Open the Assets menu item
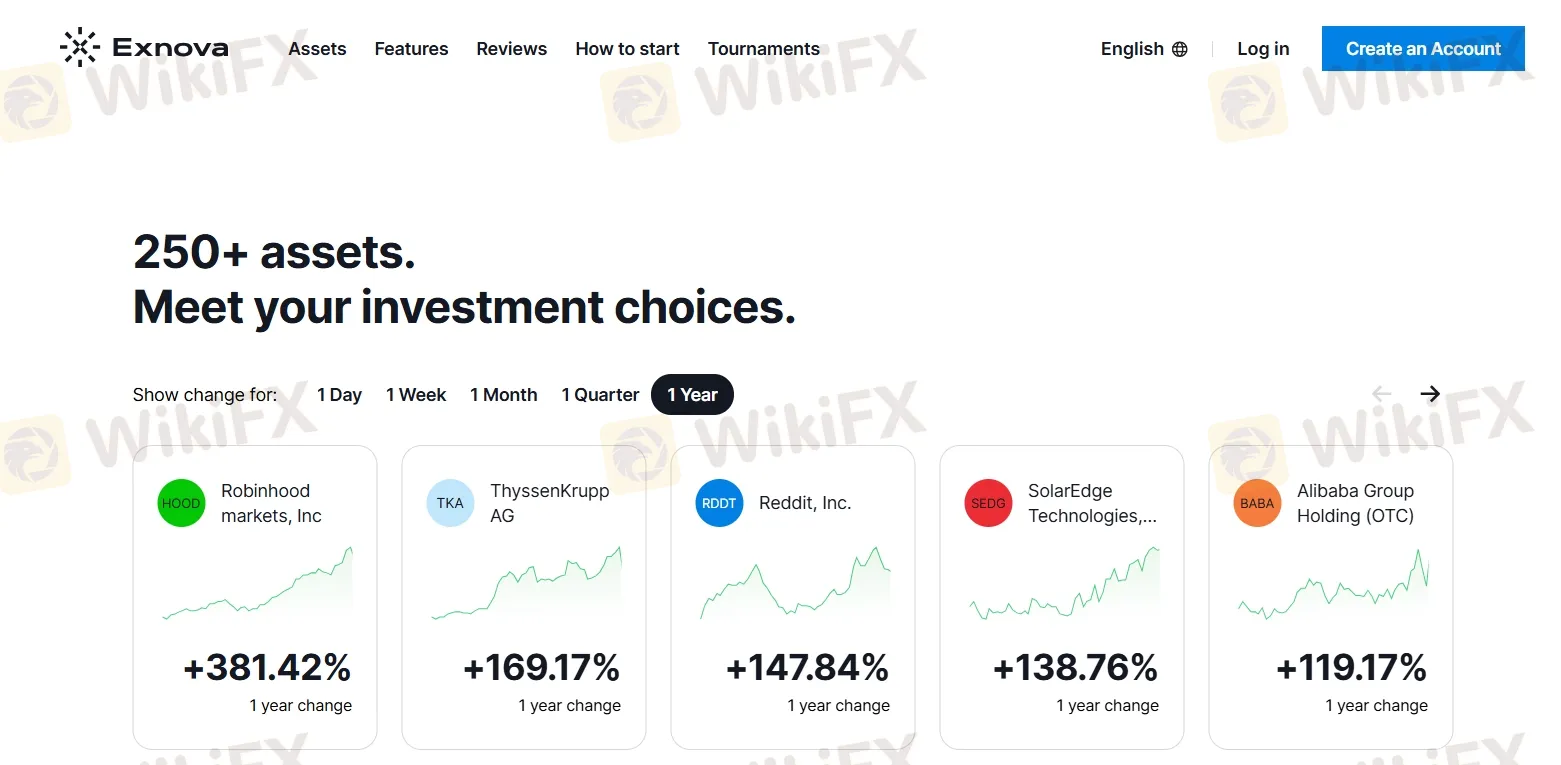This screenshot has height=765, width=1561. pyautogui.click(x=317, y=49)
